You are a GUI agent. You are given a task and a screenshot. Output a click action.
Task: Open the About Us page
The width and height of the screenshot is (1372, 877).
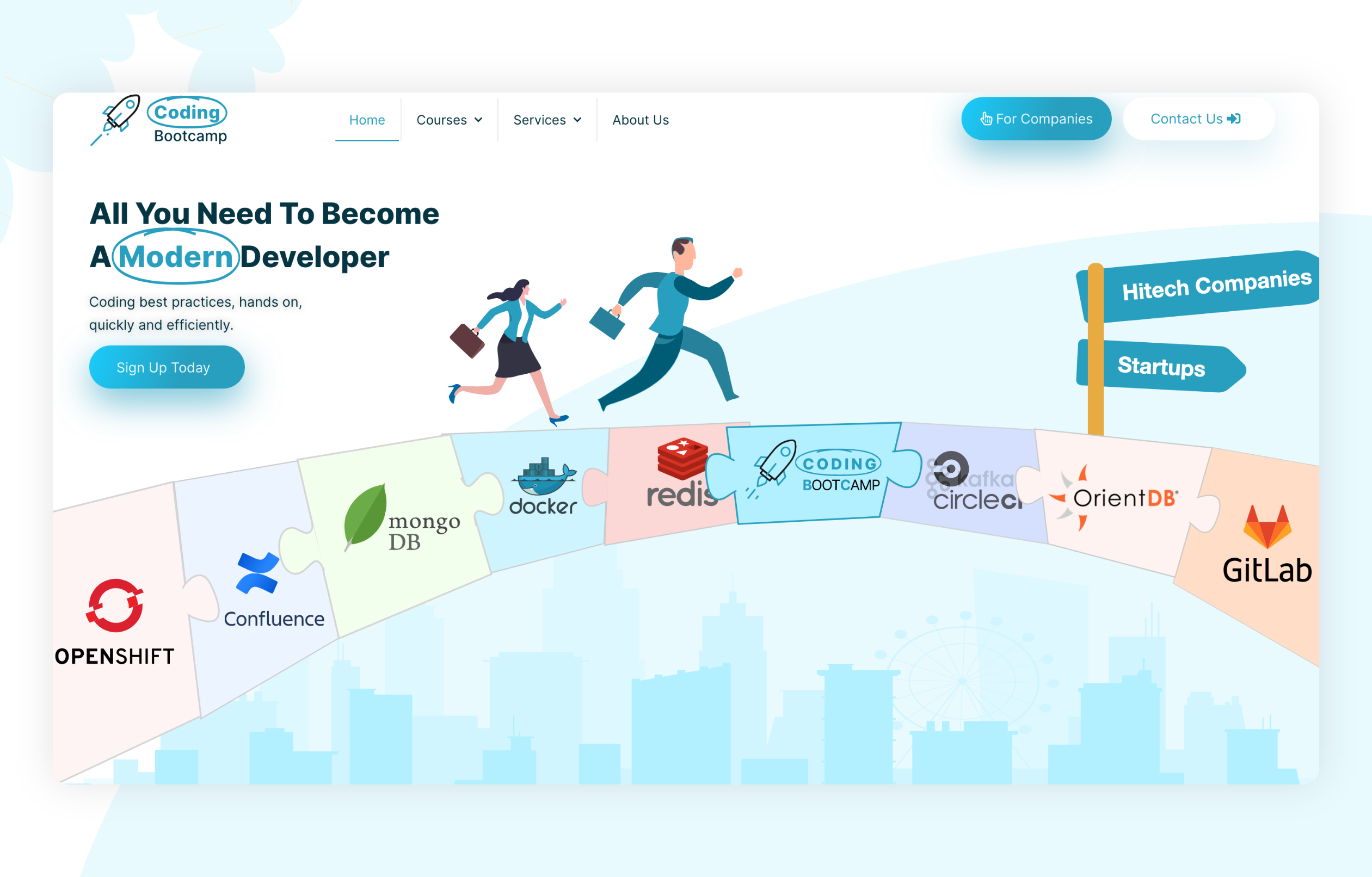coord(641,120)
